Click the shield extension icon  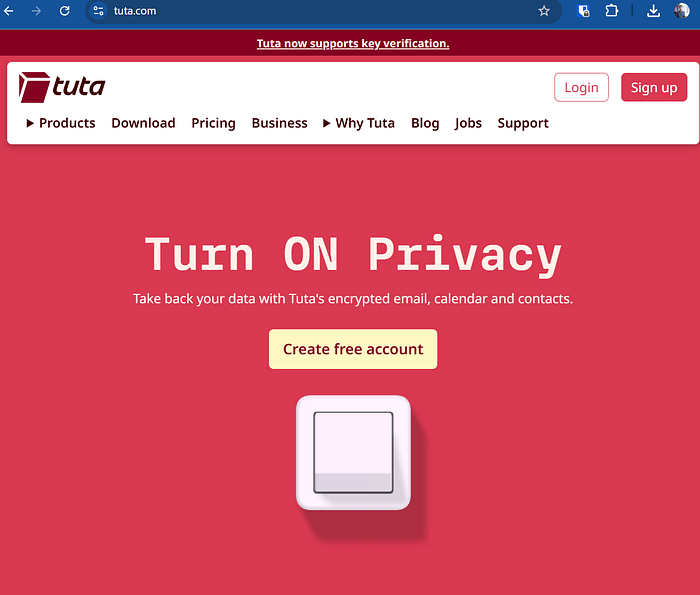point(583,11)
